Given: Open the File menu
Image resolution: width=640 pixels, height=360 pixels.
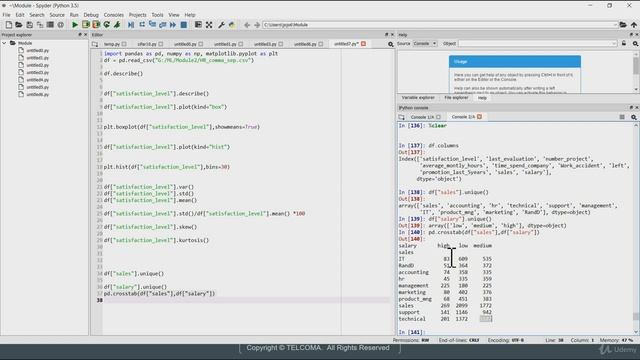Looking at the screenshot, I should tap(7, 15).
